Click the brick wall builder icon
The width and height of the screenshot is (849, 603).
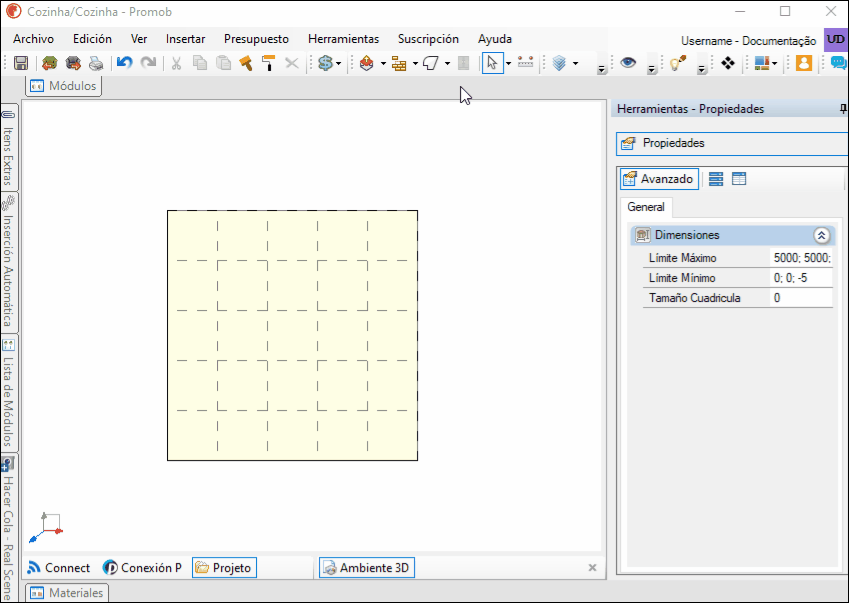[x=399, y=63]
